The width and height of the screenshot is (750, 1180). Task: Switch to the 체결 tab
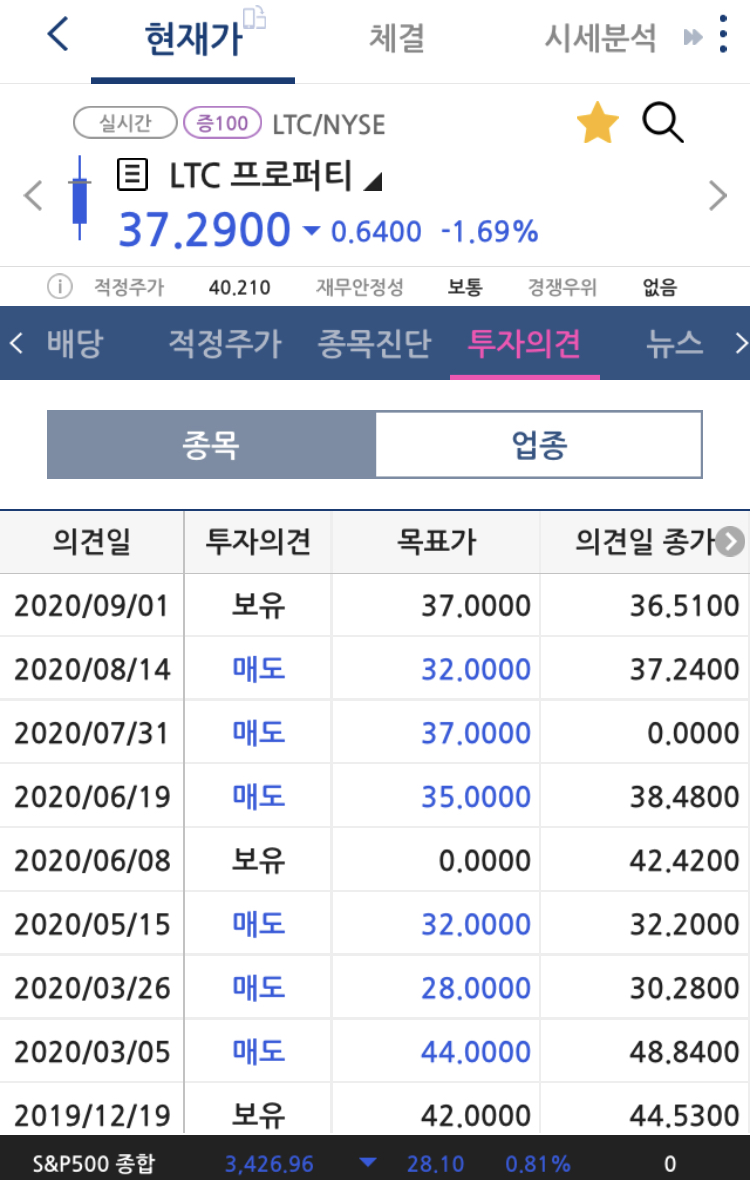coord(396,38)
